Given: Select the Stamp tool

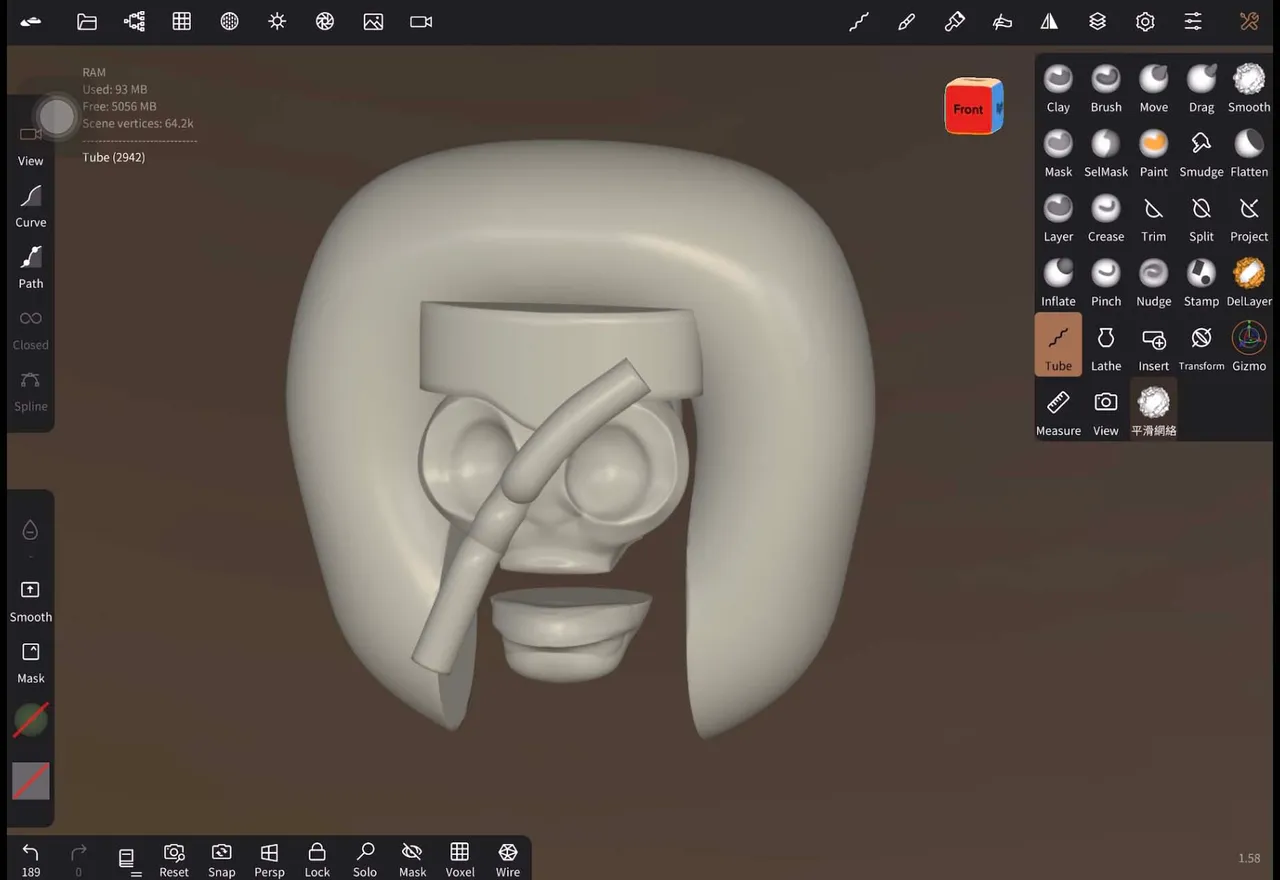Looking at the screenshot, I should pyautogui.click(x=1201, y=282).
